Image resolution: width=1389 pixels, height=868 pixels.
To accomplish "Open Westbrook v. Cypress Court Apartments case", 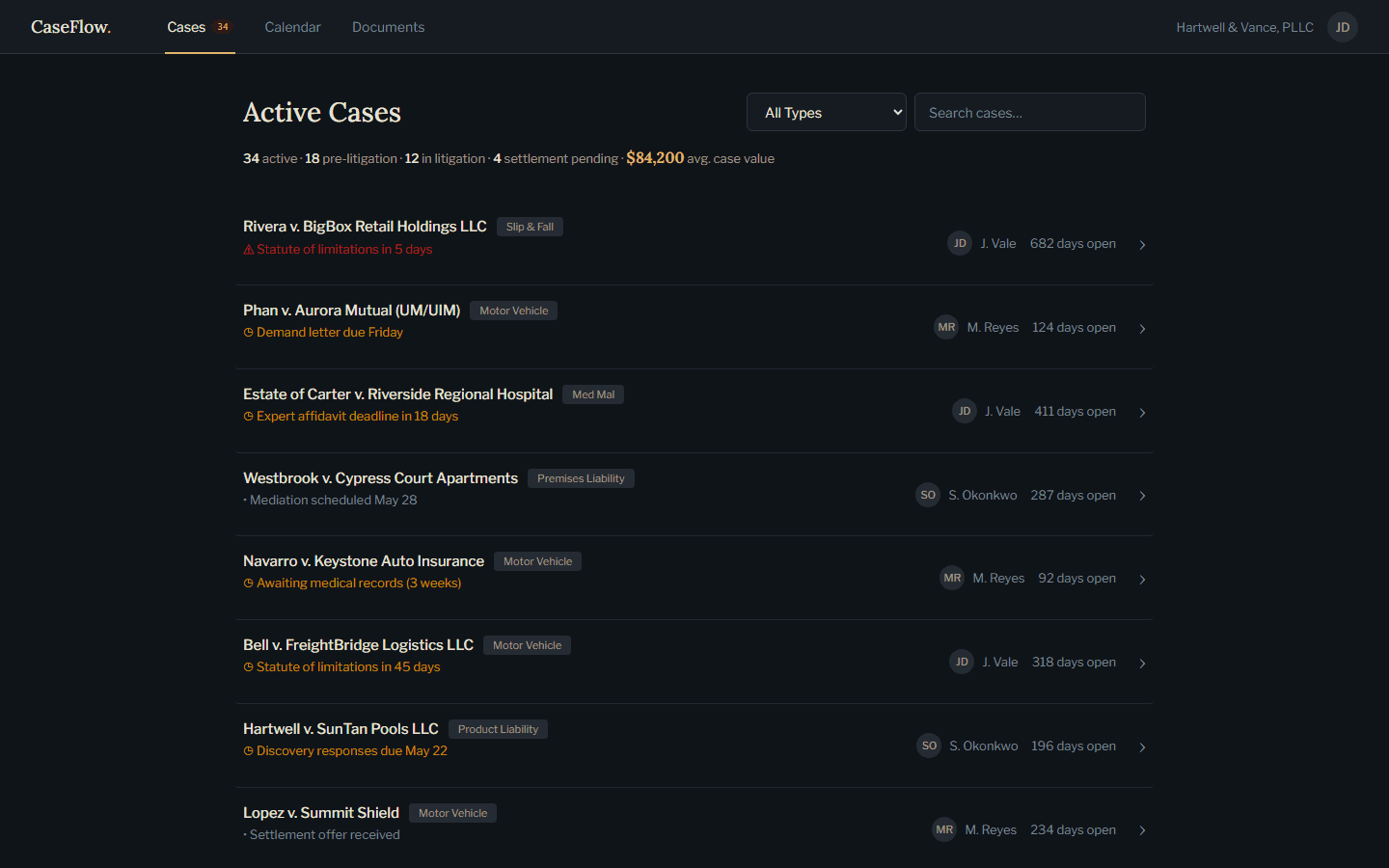I will tap(694, 495).
